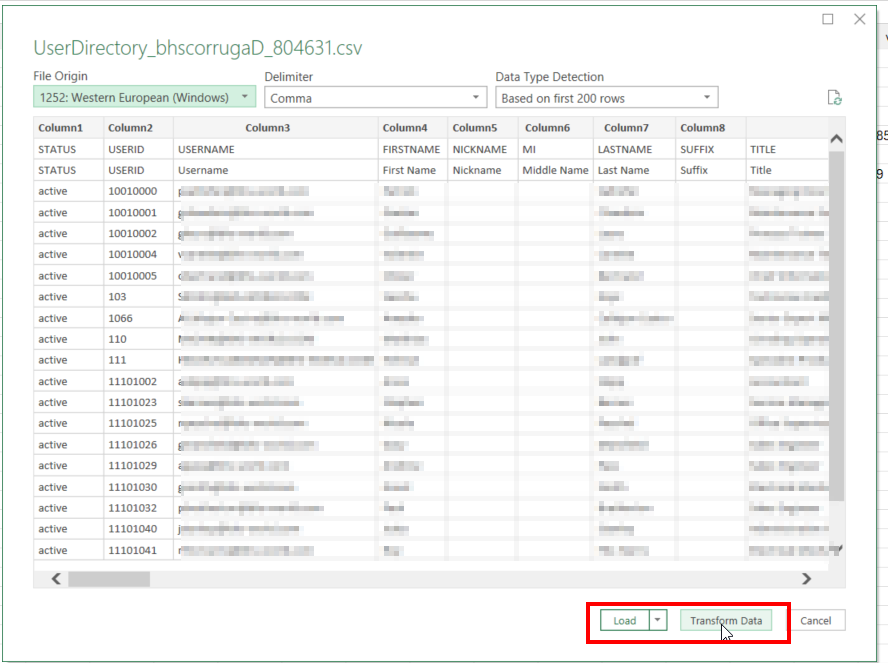Expand the Load button dropdown arrow

point(658,621)
